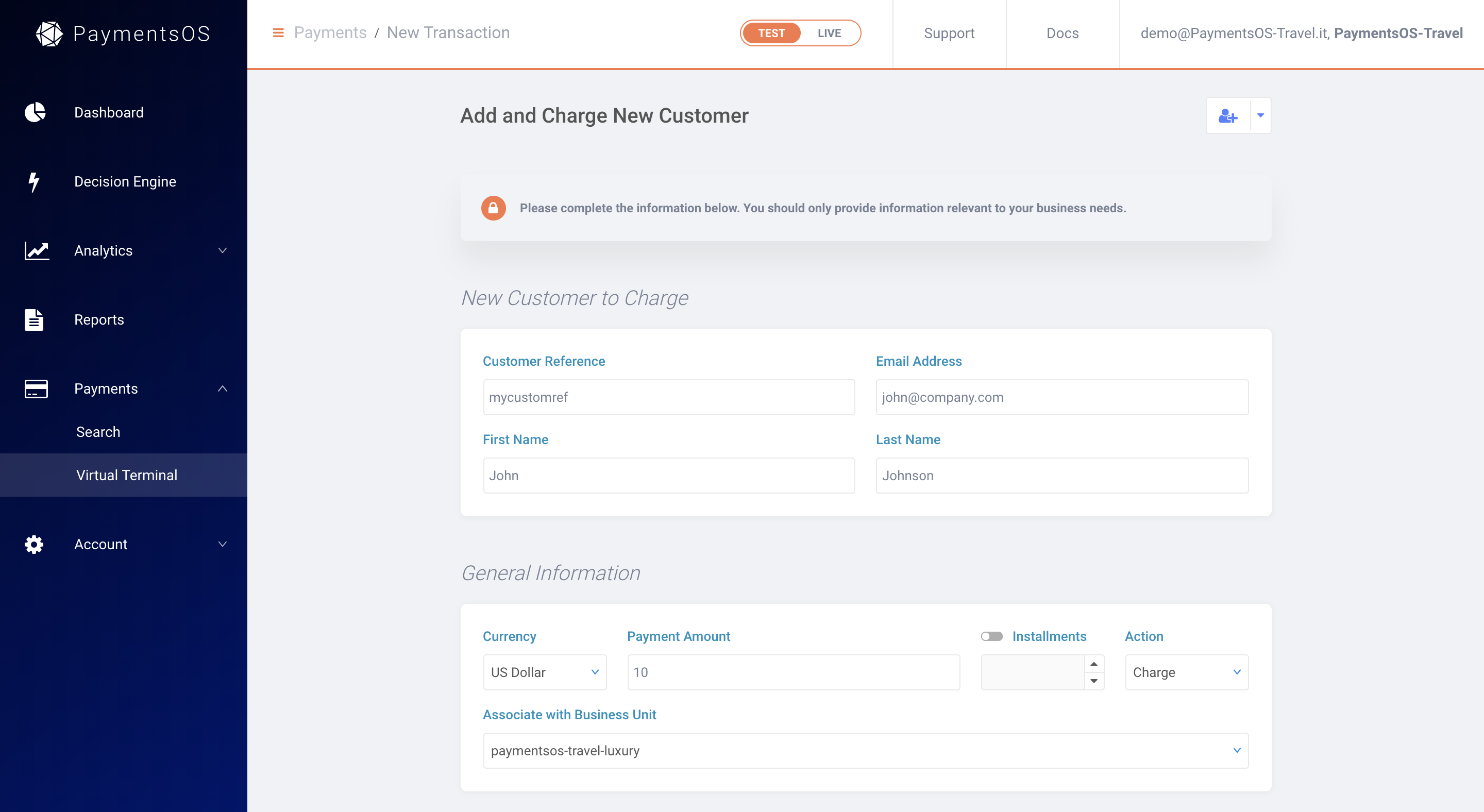The height and width of the screenshot is (812, 1484).
Task: Open the dropdown arrow beside add customer button
Action: 1260,116
